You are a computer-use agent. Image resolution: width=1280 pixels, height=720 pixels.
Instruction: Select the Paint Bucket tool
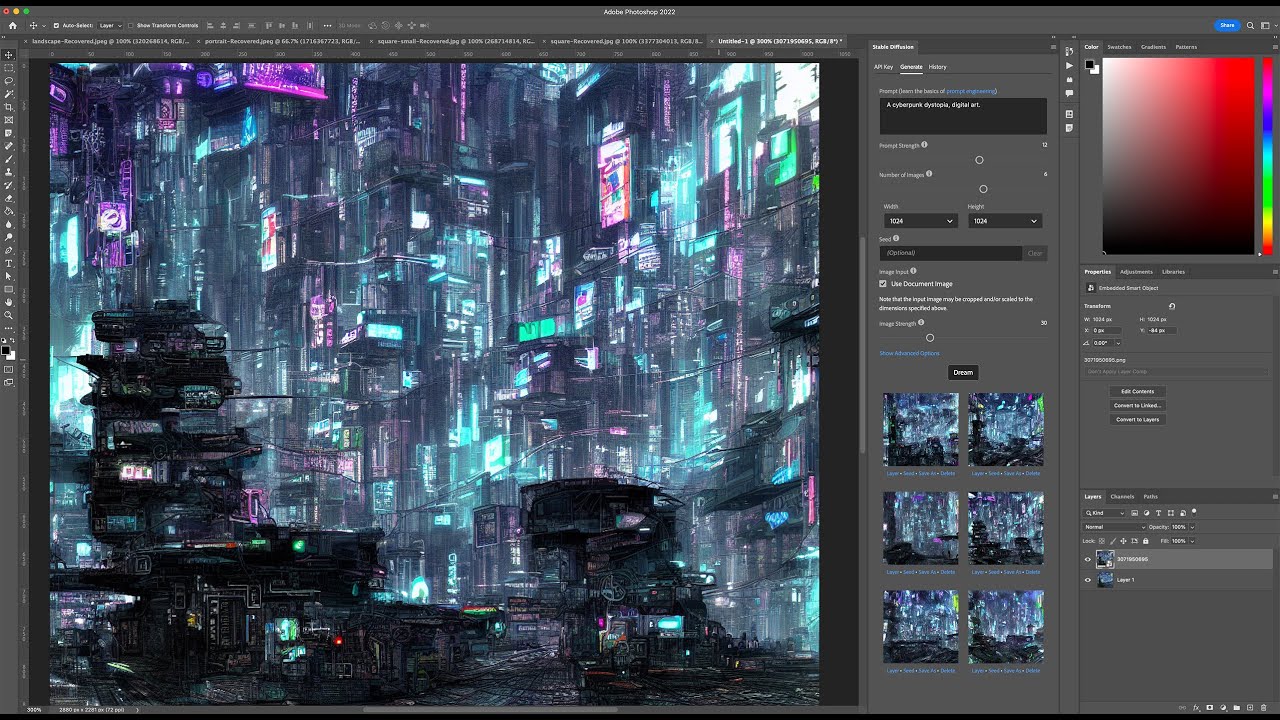(8, 210)
